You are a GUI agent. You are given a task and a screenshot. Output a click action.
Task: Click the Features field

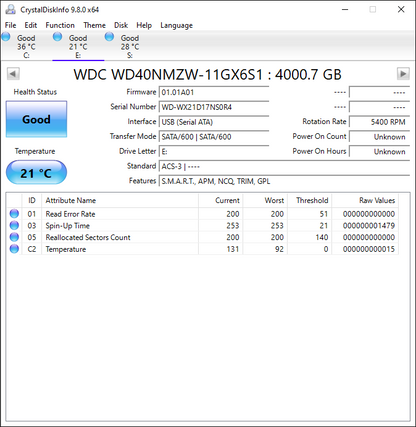tap(284, 181)
